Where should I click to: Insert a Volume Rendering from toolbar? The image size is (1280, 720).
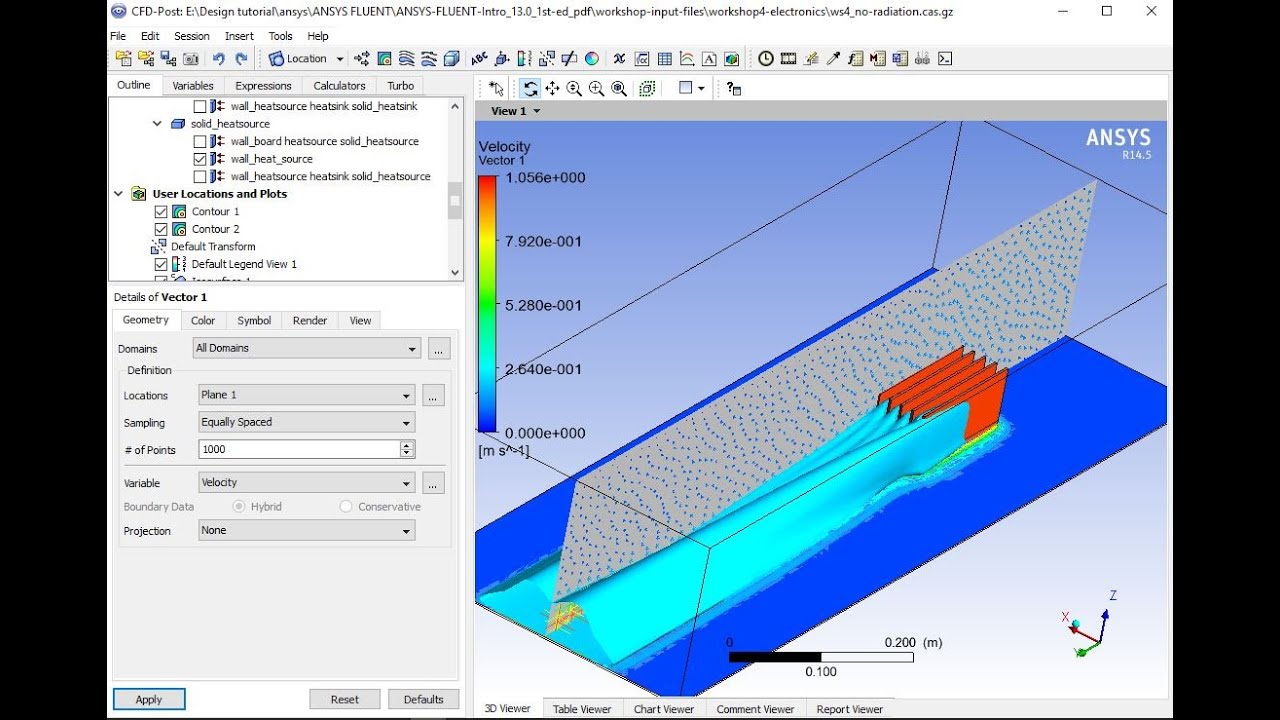[451, 59]
